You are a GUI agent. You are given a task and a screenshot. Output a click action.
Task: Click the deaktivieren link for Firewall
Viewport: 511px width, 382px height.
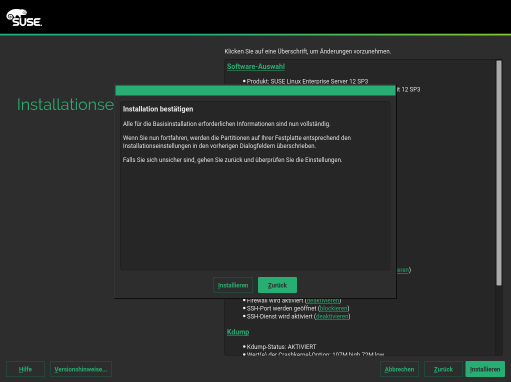point(323,301)
